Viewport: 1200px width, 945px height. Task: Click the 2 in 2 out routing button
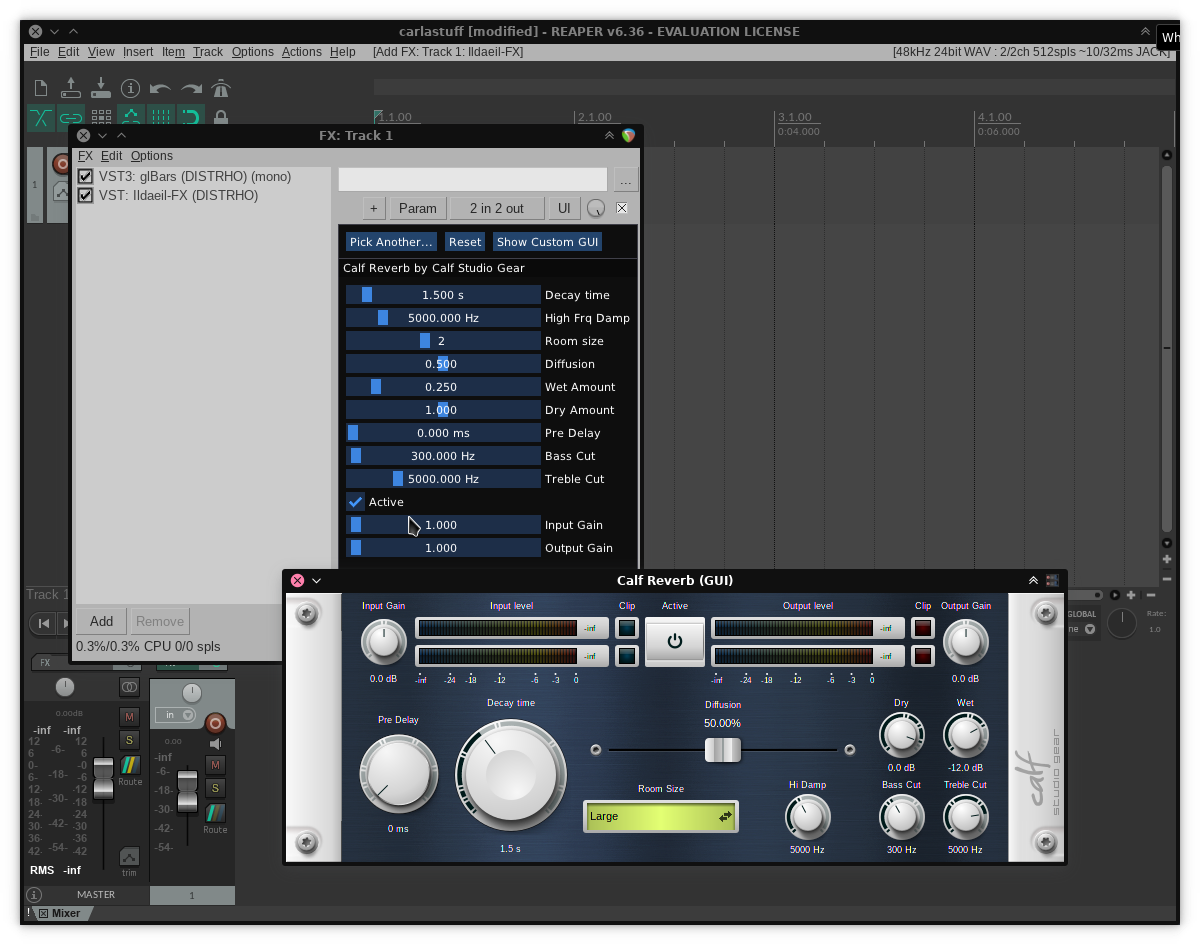[497, 208]
